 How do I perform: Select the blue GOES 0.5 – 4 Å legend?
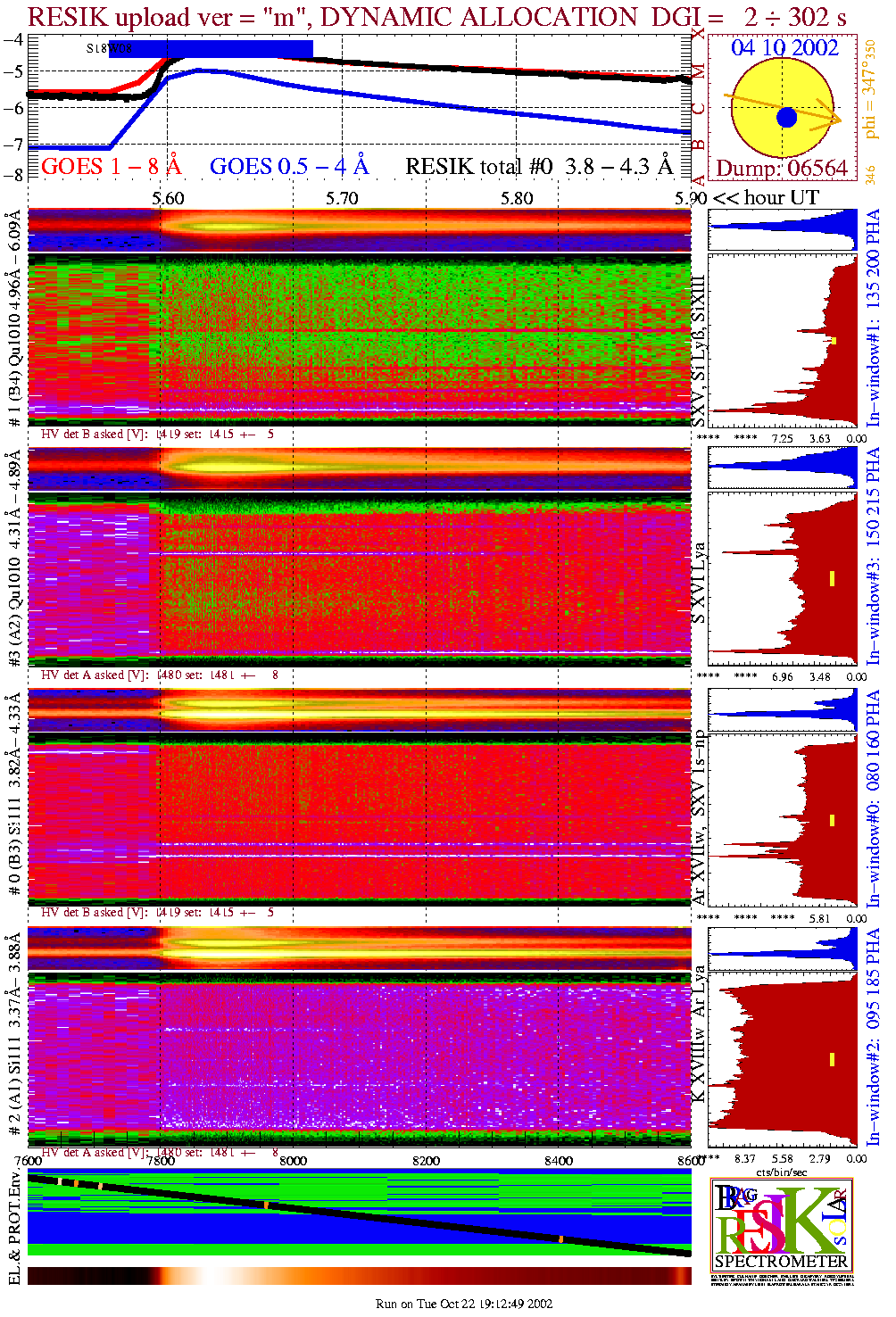(288, 166)
